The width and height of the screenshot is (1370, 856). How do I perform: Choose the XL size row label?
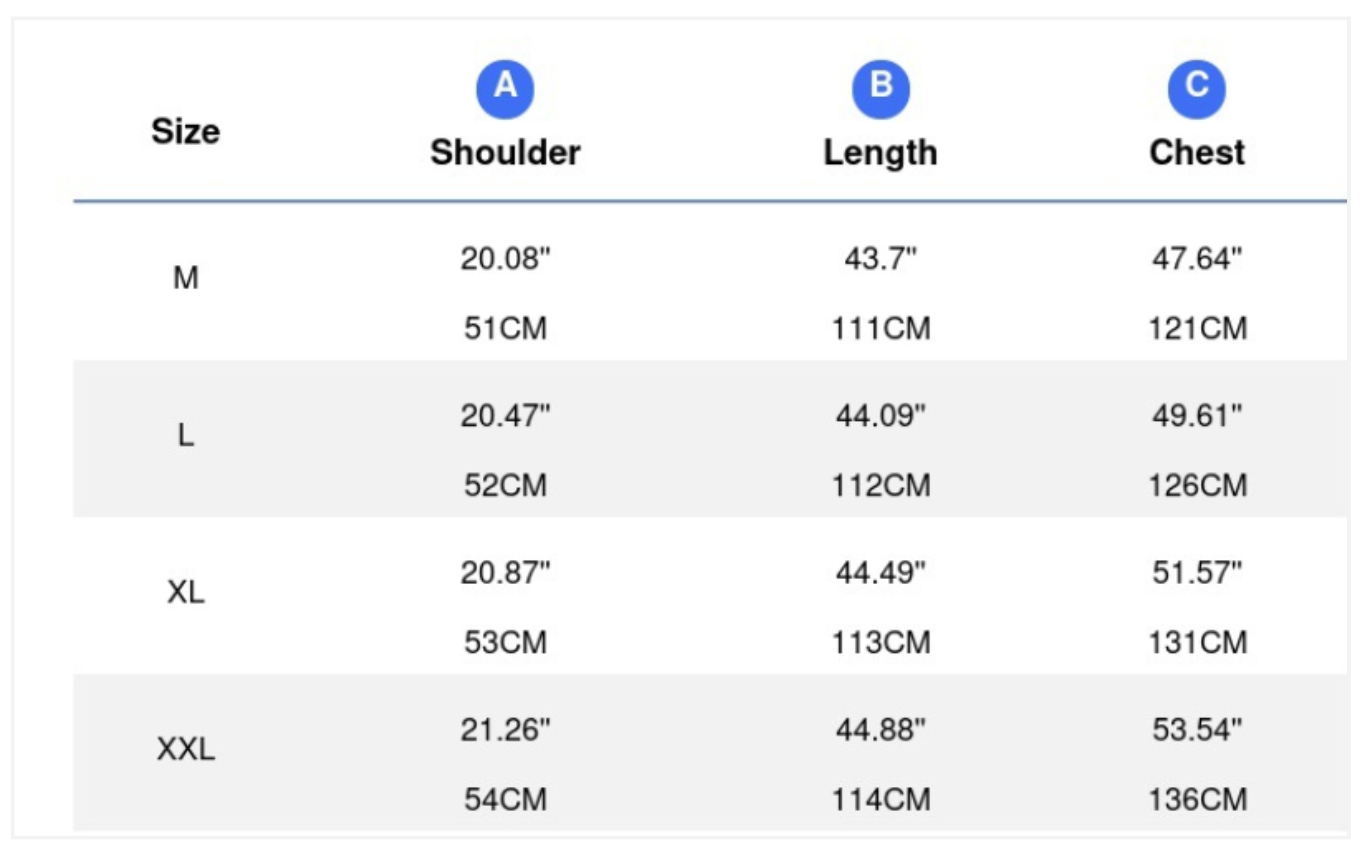pyautogui.click(x=186, y=592)
